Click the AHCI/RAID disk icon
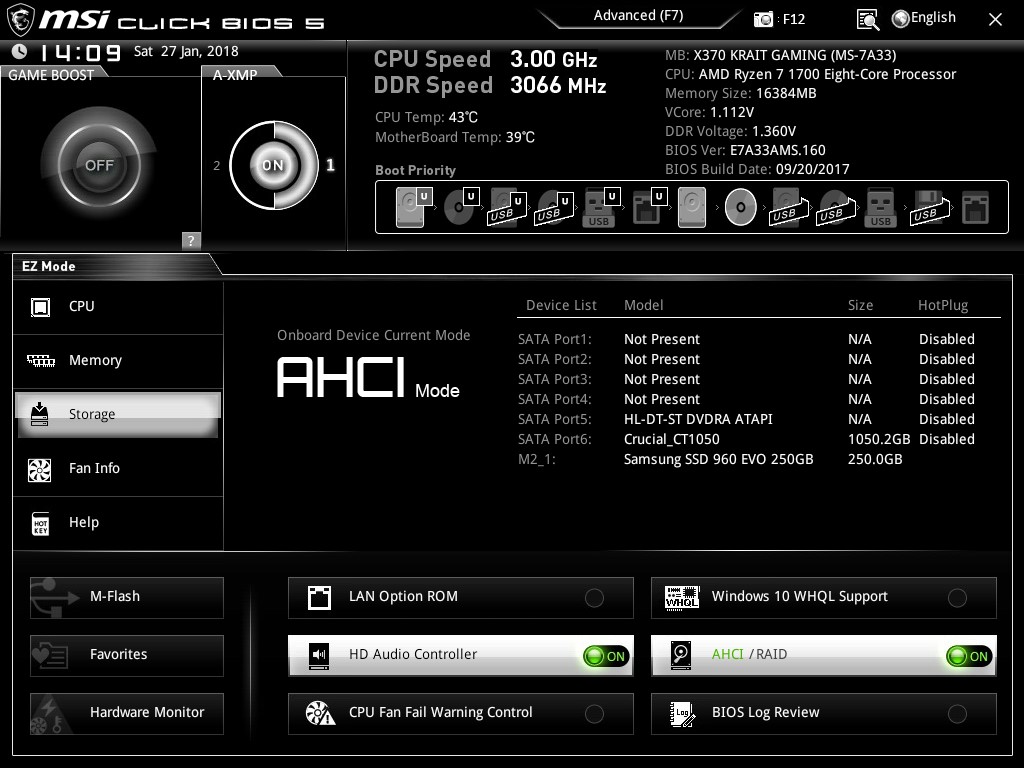Screen dimensions: 1024x768 coord(680,655)
